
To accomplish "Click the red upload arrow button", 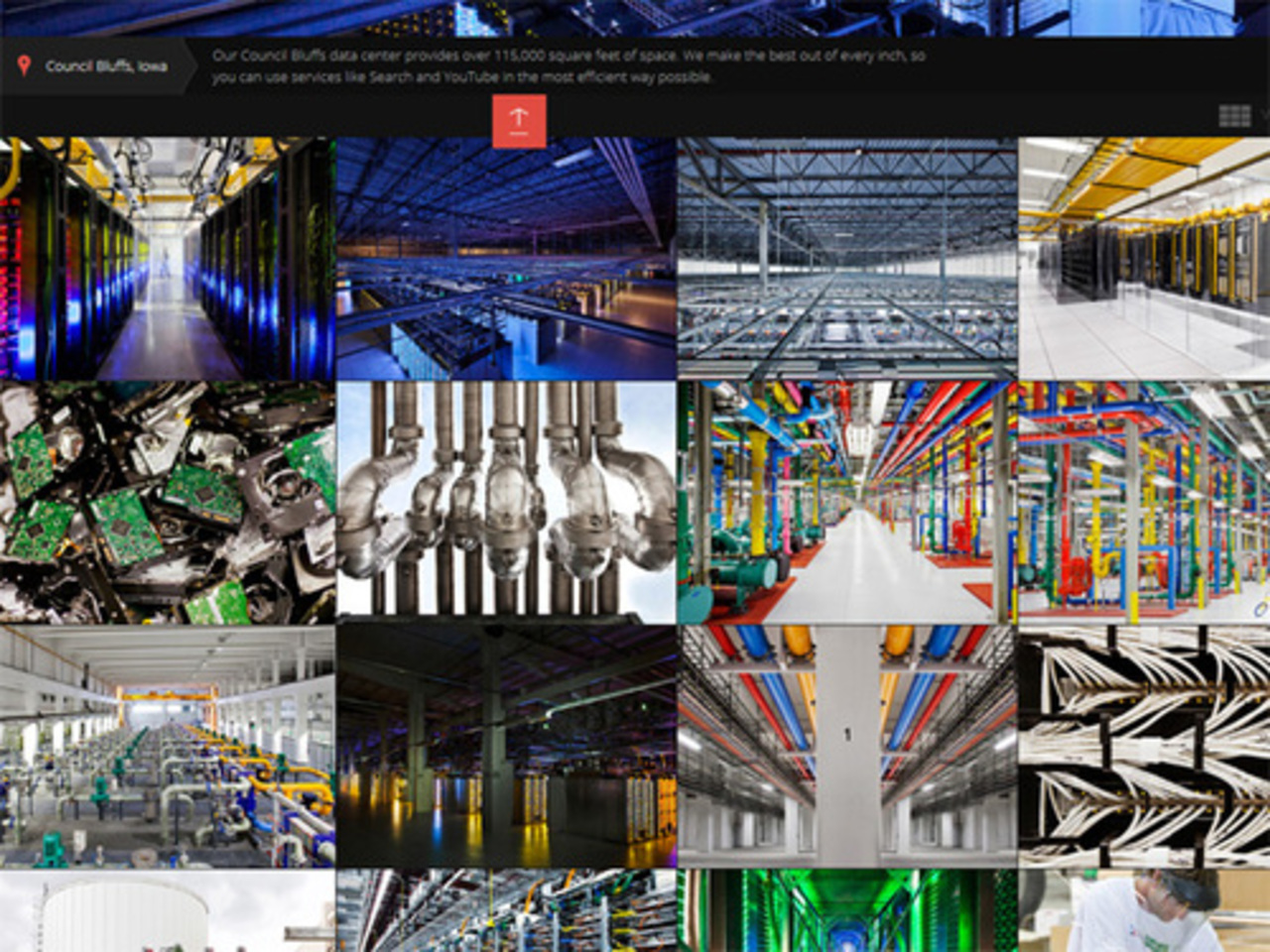I will (x=519, y=121).
